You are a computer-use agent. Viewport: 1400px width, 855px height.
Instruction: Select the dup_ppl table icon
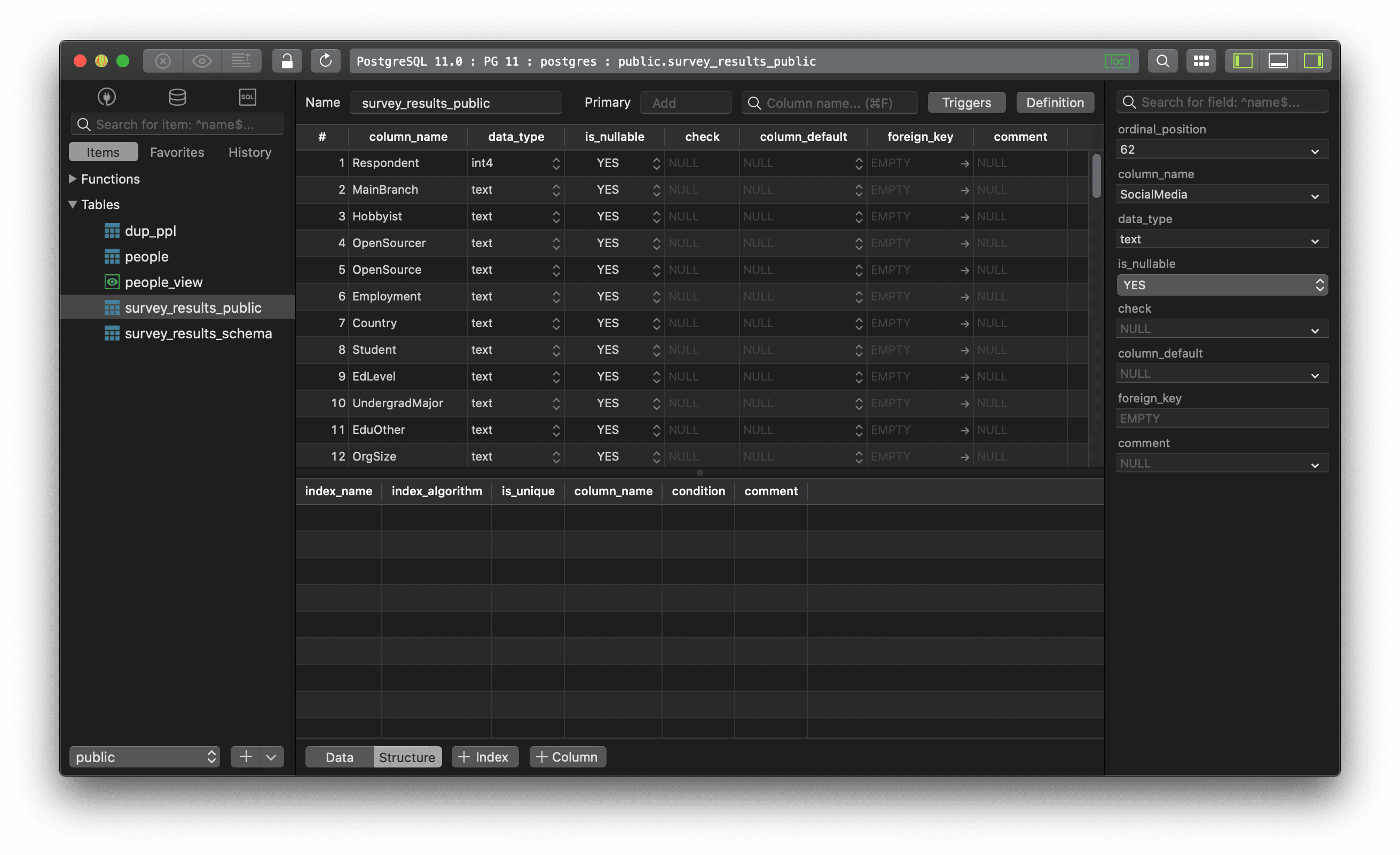point(112,231)
